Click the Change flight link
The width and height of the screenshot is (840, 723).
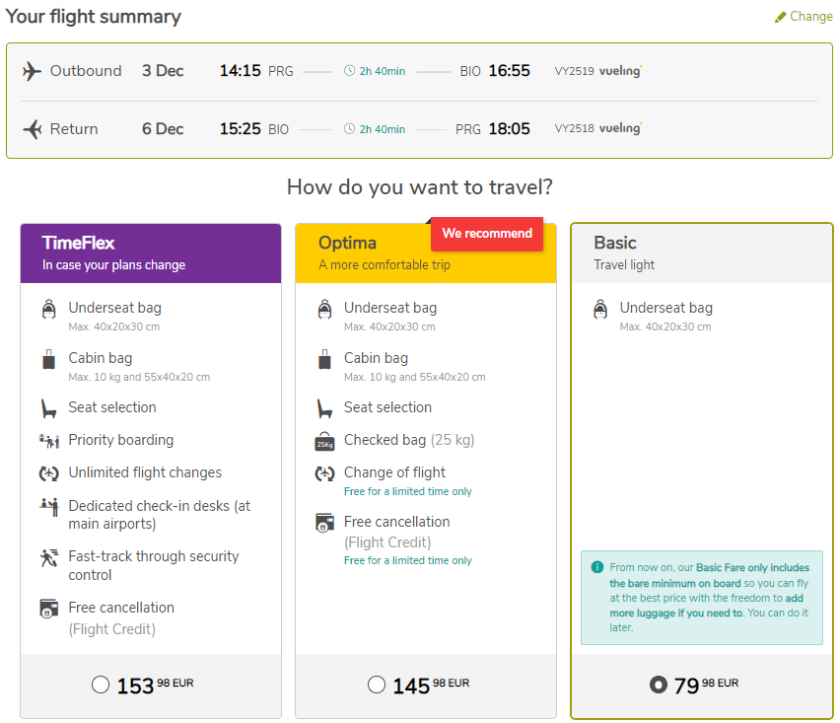tap(810, 17)
